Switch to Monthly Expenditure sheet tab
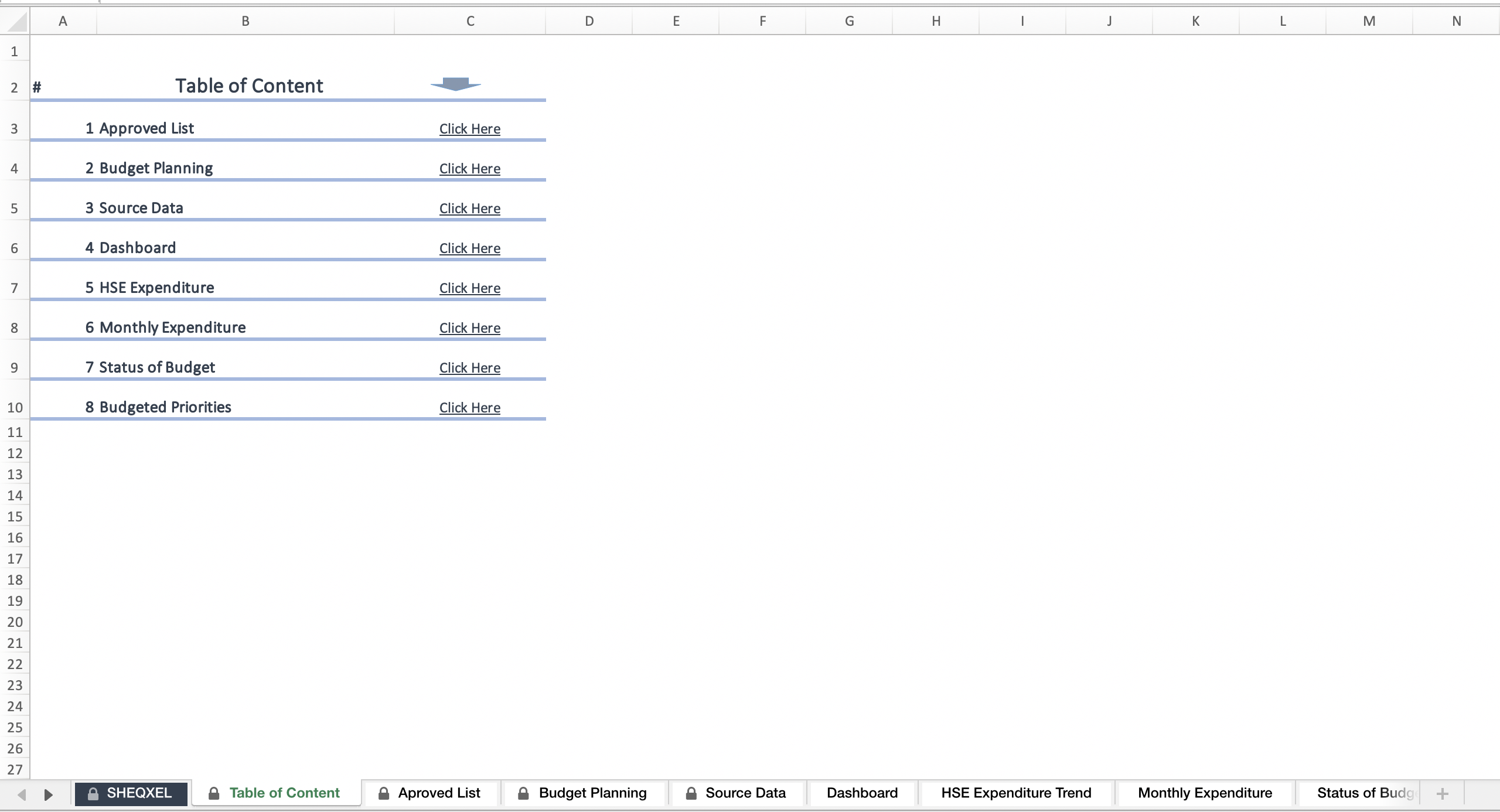 [1205, 793]
